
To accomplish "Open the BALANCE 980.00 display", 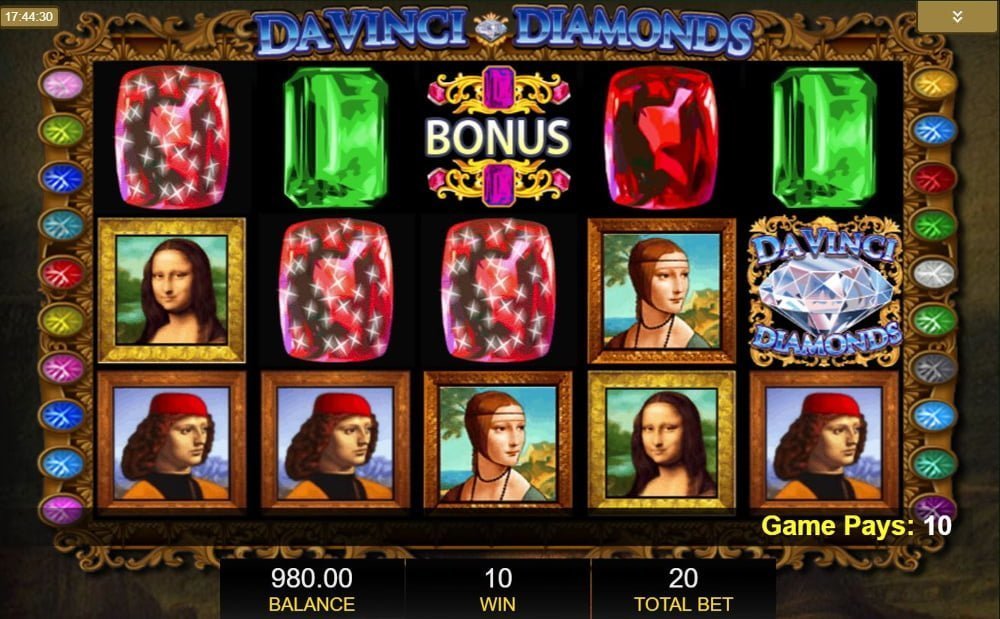I will 312,589.
